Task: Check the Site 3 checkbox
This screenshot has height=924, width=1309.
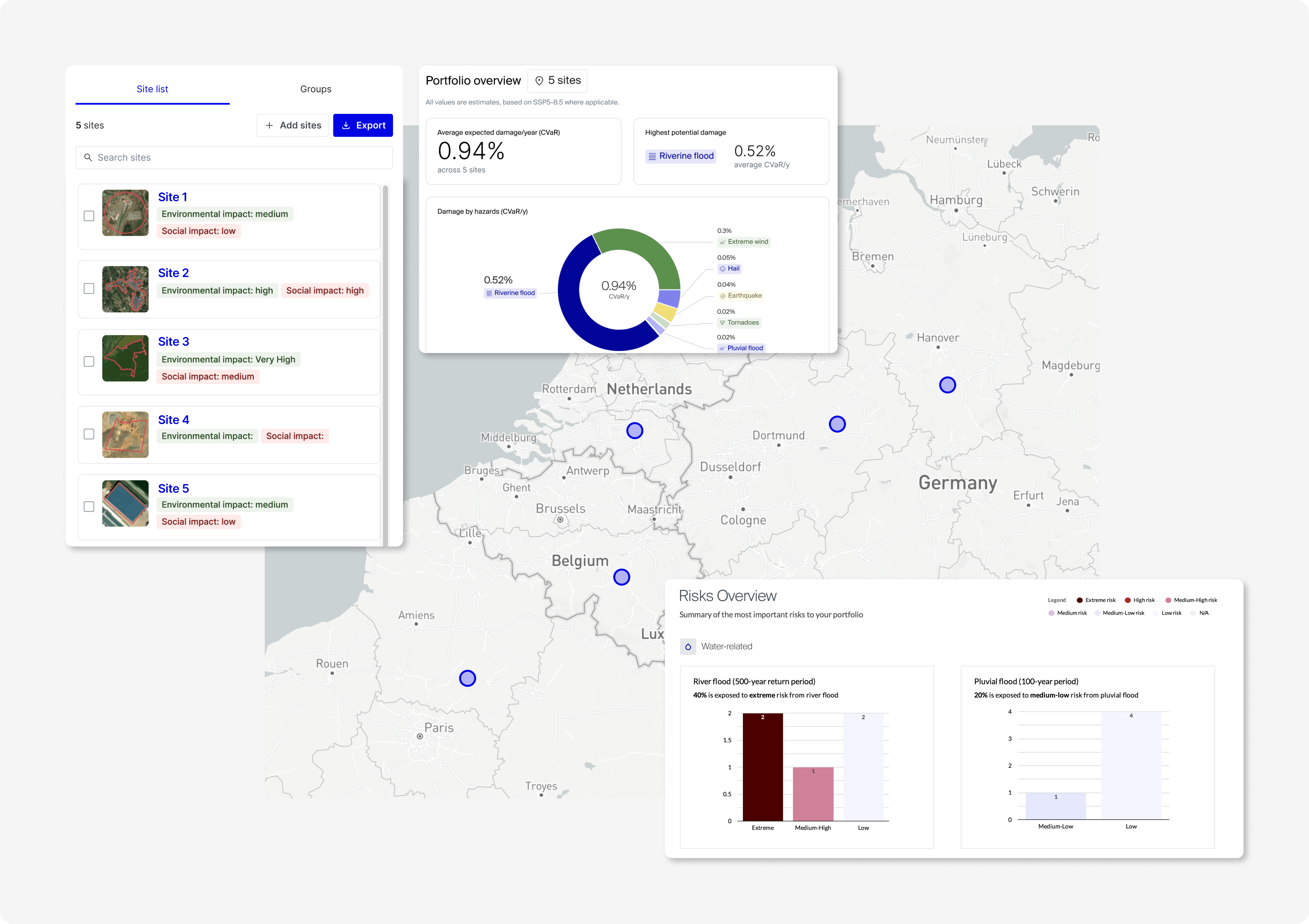Action: pos(89,362)
